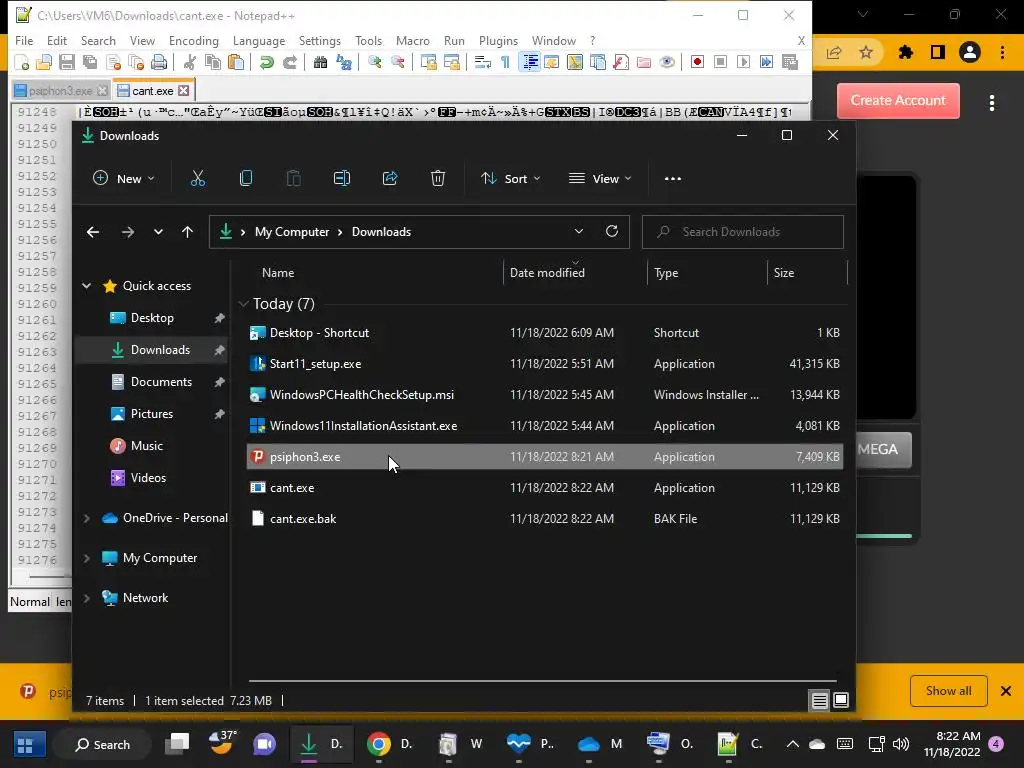This screenshot has height=768, width=1024.
Task: Expand the address bar history dropdown
Action: [579, 232]
